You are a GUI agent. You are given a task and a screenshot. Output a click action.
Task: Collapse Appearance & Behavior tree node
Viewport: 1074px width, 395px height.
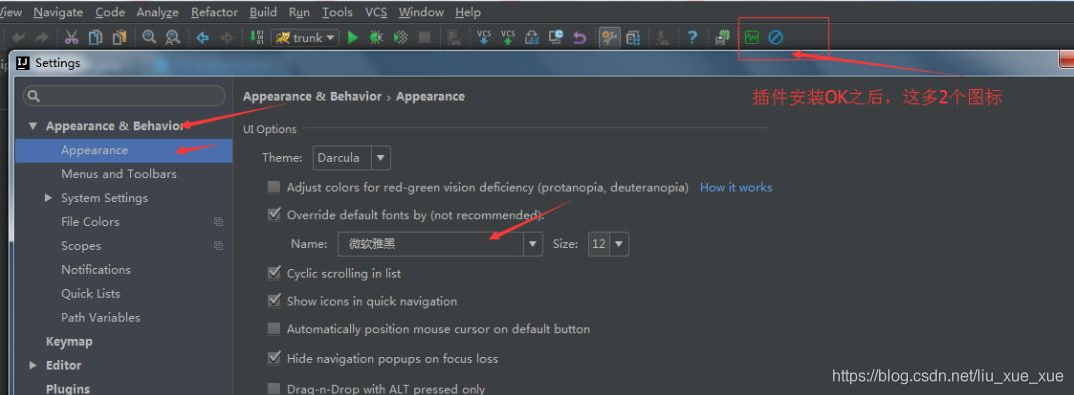[x=32, y=126]
